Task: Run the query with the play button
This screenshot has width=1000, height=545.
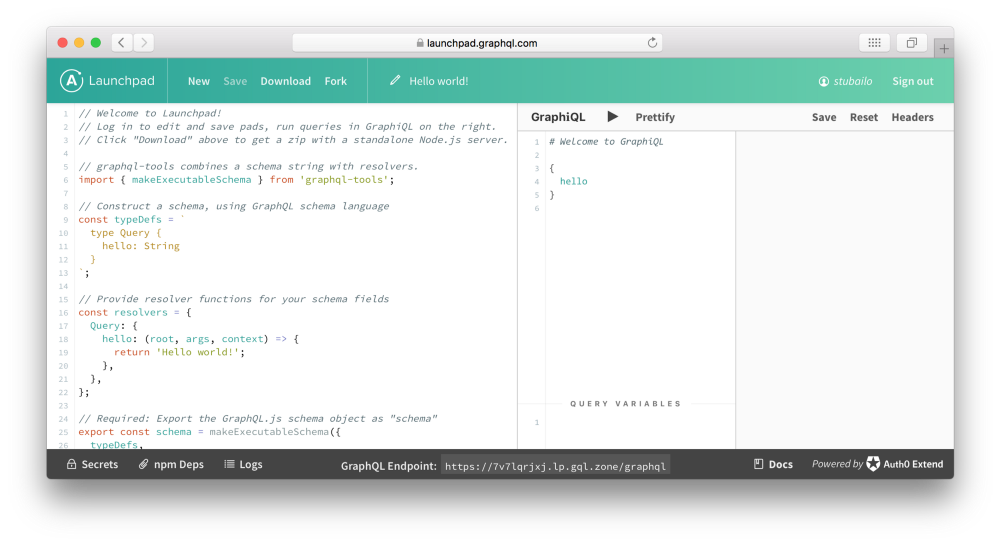Action: point(612,117)
